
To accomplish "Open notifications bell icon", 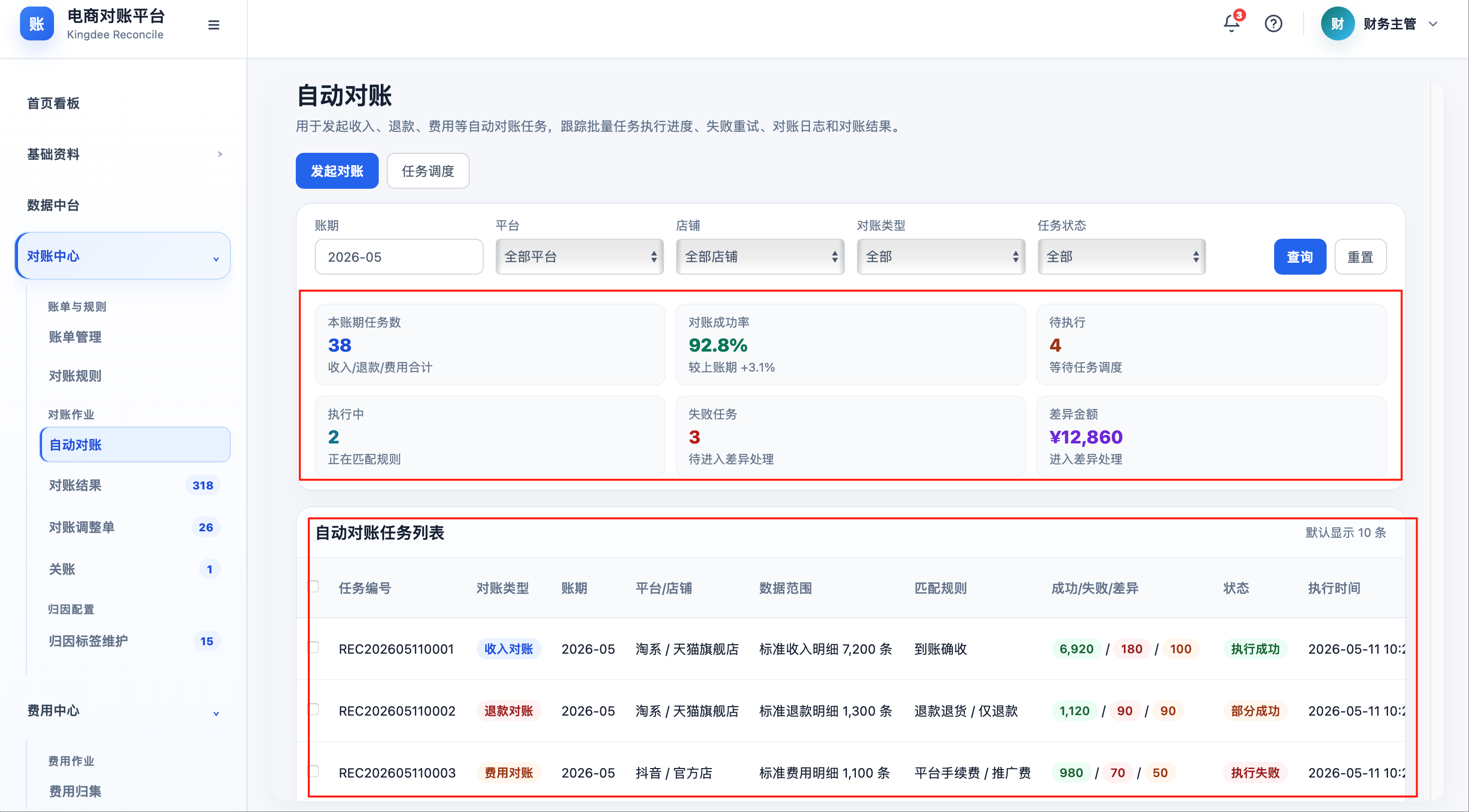I will click(1232, 23).
